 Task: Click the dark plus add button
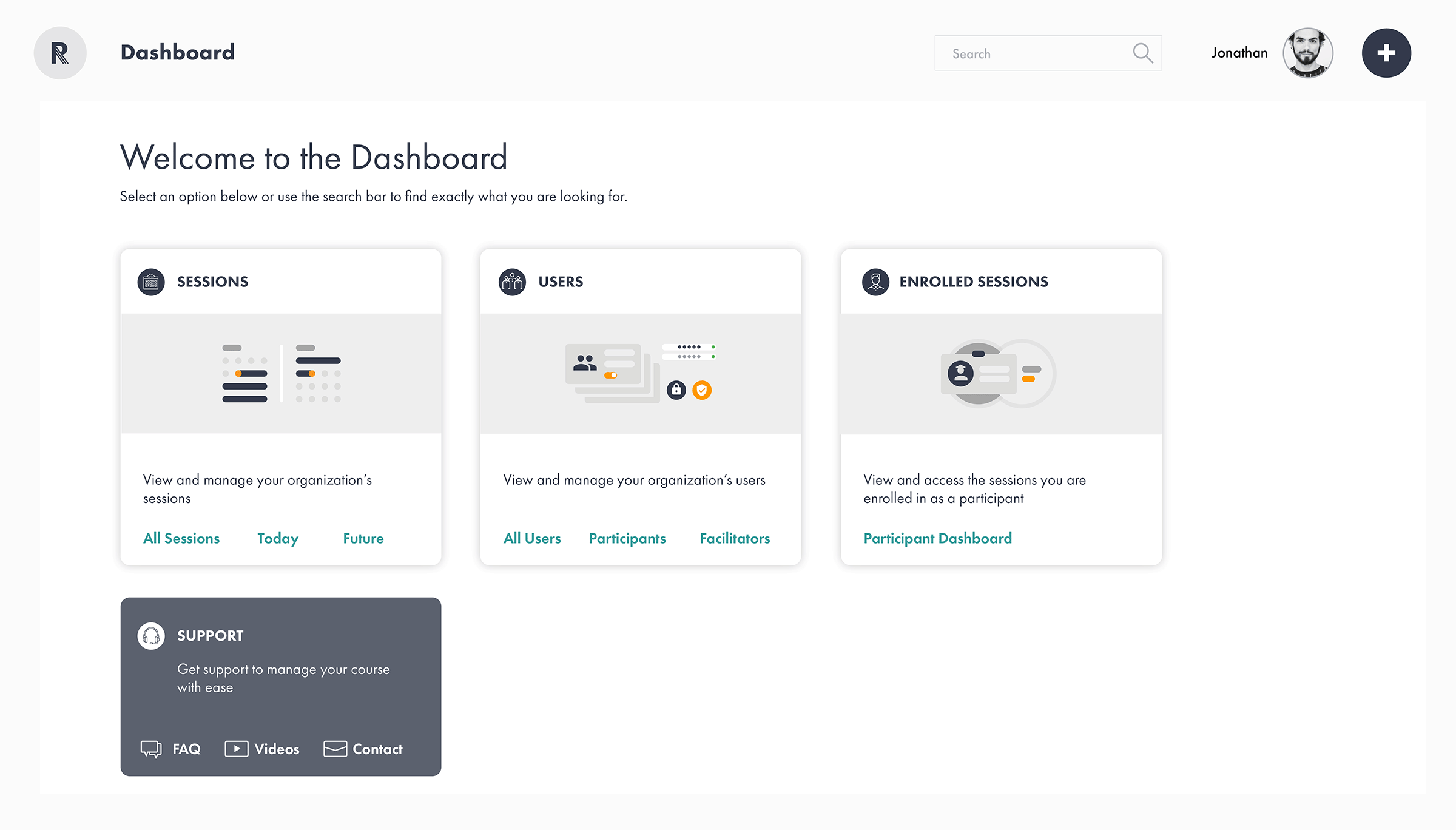(1386, 53)
